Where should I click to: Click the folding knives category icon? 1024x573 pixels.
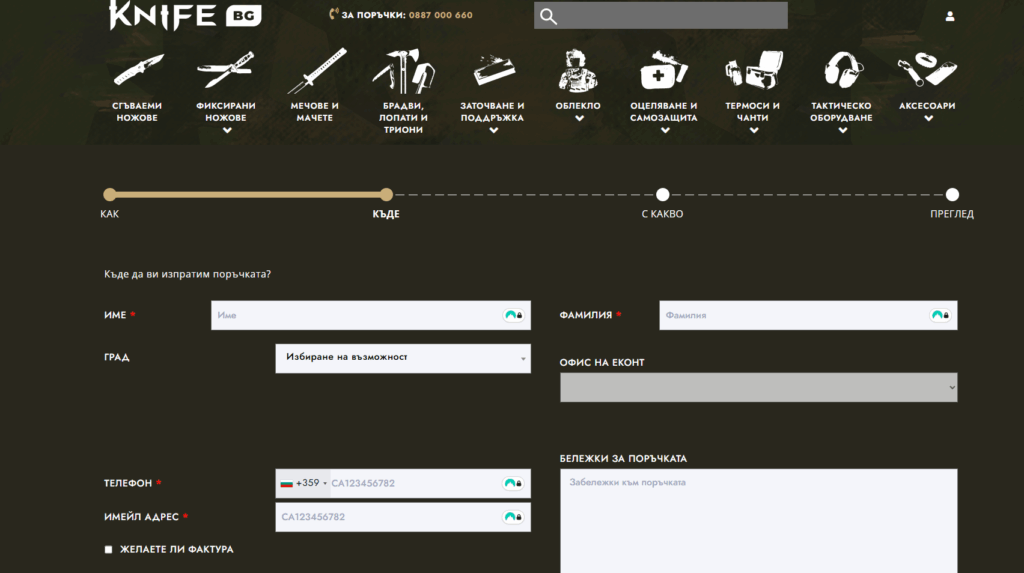point(138,71)
